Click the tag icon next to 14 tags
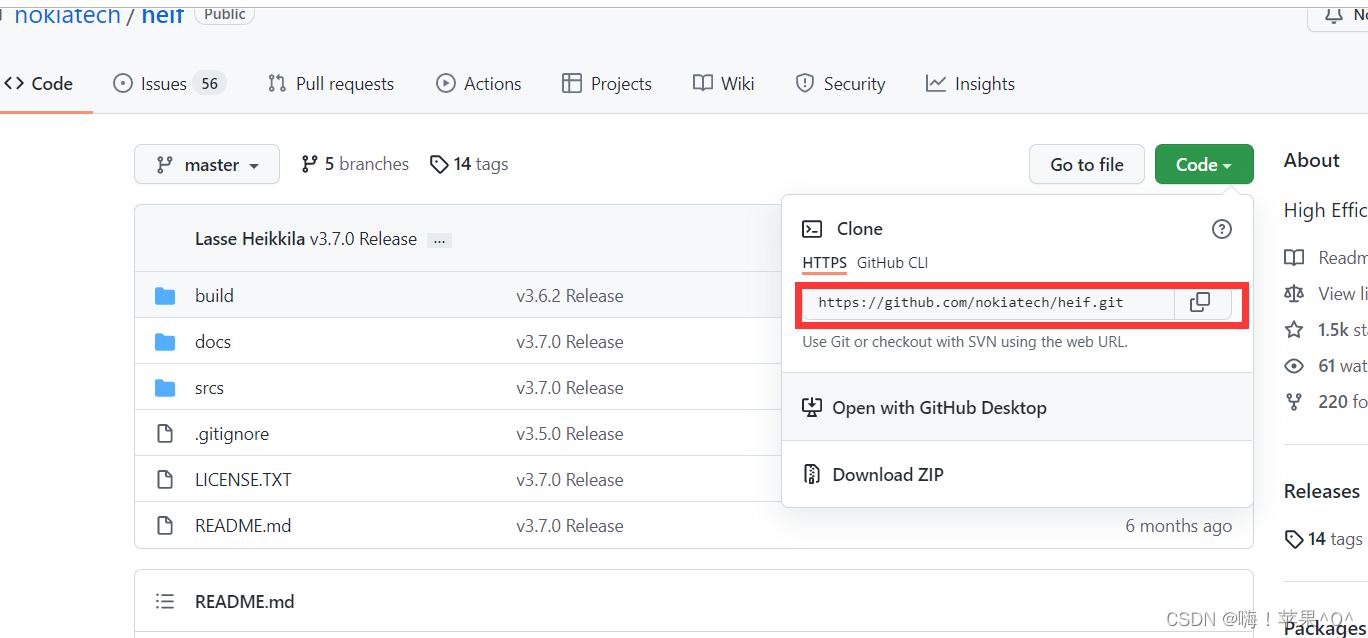Image resolution: width=1368 pixels, height=638 pixels. click(439, 164)
